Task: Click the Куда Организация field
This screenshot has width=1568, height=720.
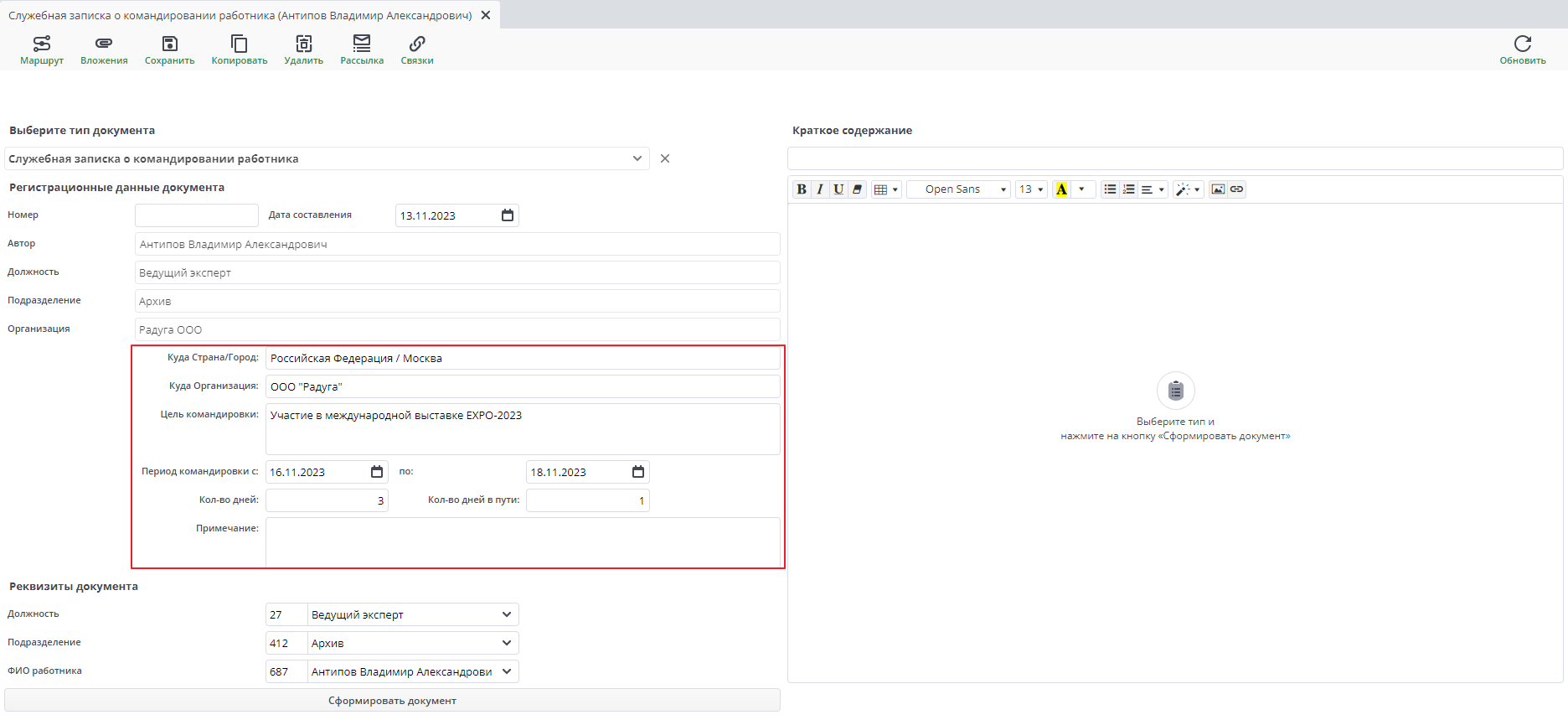Action: (x=523, y=386)
